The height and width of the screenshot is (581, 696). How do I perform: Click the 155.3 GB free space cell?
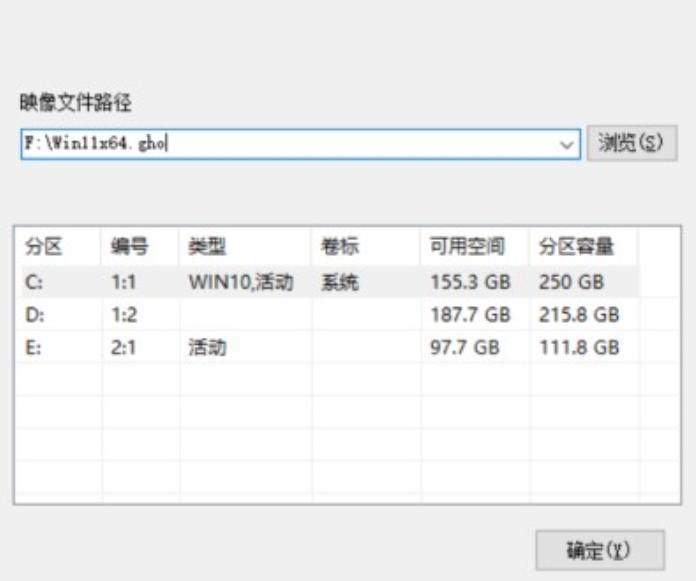(x=470, y=282)
